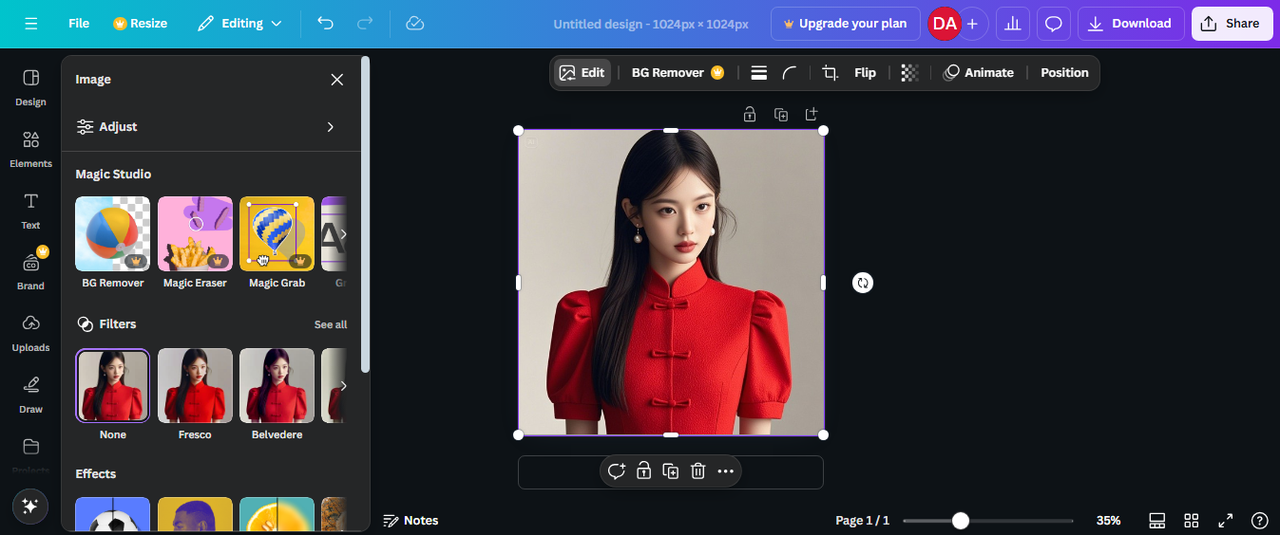Duplicate the page using top icon
This screenshot has height=535, width=1280.
pos(781,115)
